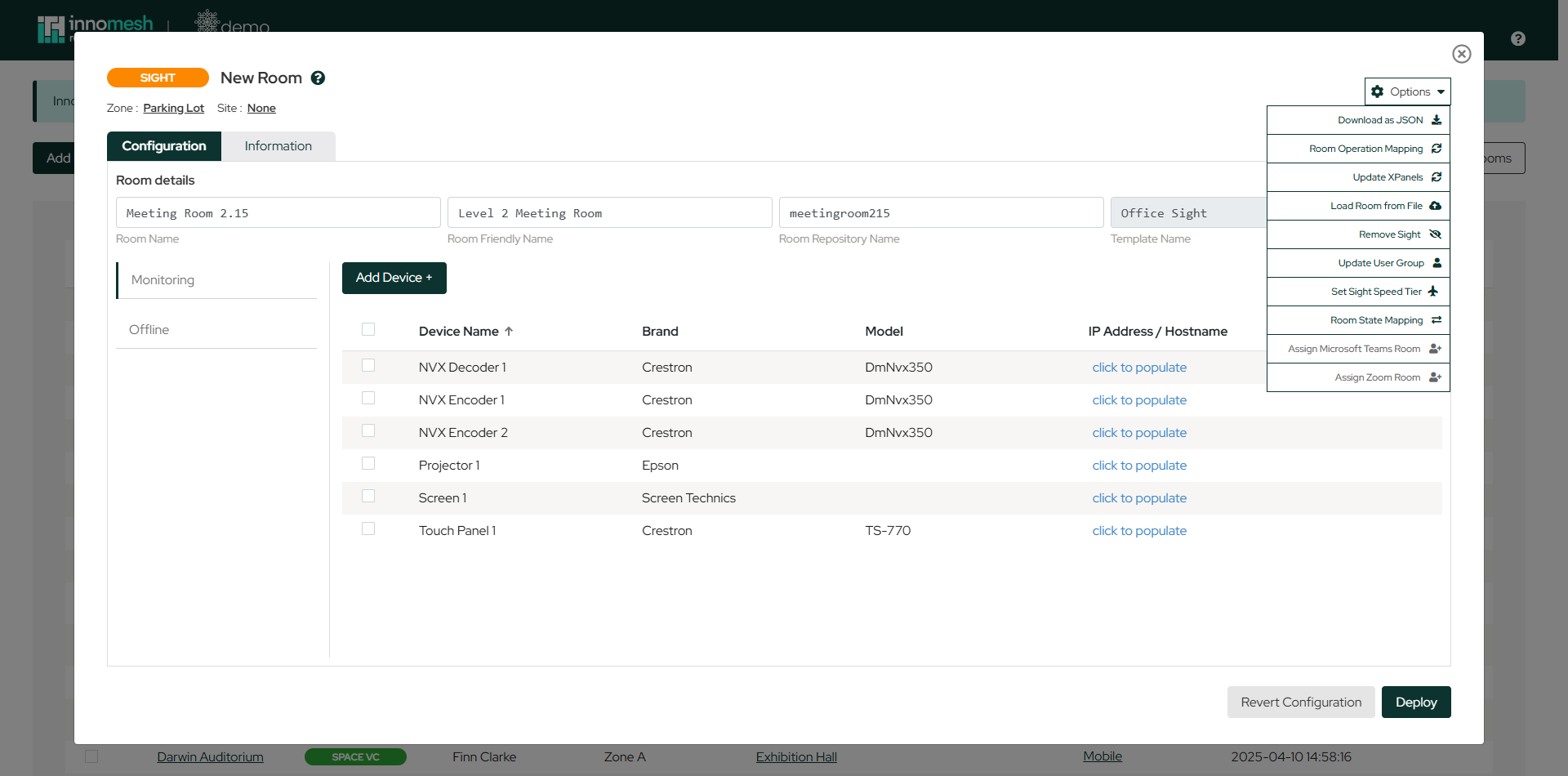Click the orange SIGHT badge

click(158, 78)
